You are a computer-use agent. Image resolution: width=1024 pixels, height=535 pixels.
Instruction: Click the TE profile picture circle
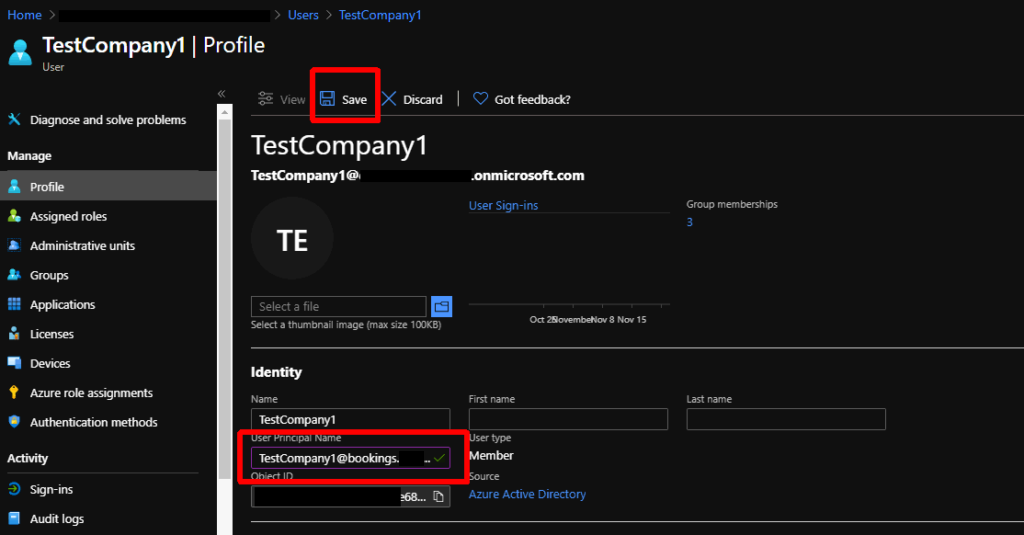(293, 238)
